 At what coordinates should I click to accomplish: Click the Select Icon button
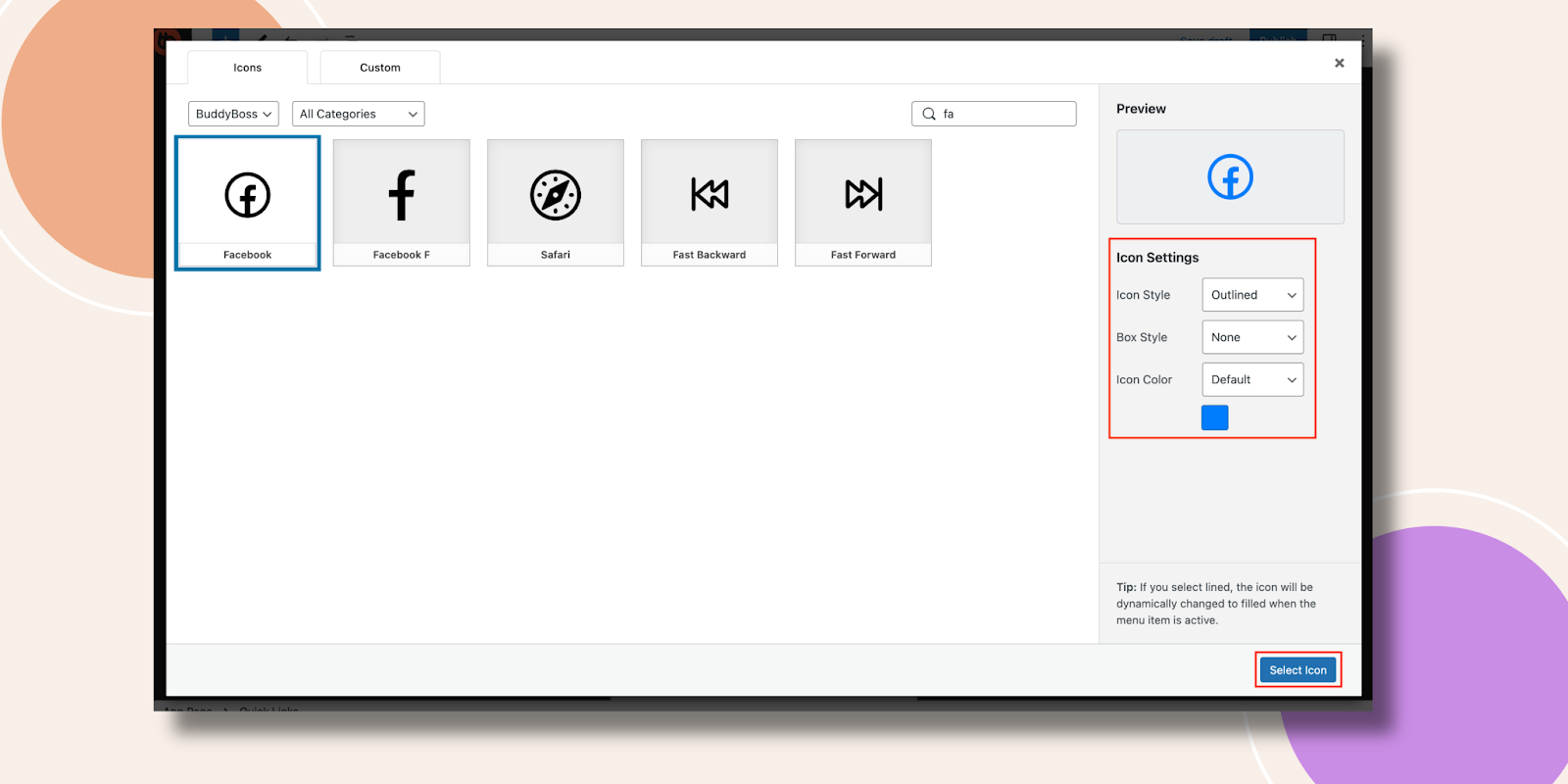[x=1298, y=670]
